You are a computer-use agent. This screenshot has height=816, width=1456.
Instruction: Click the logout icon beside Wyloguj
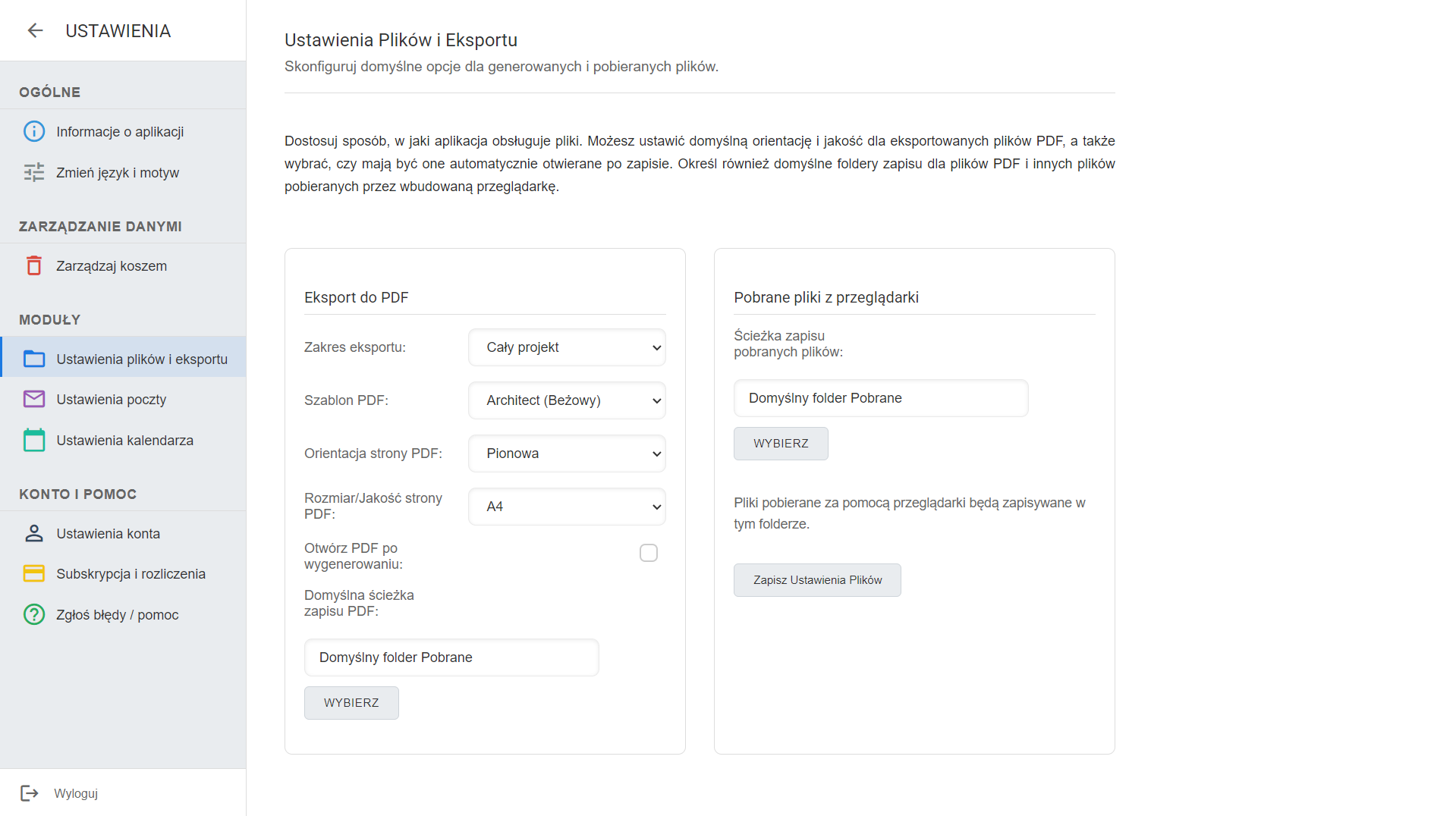[30, 793]
